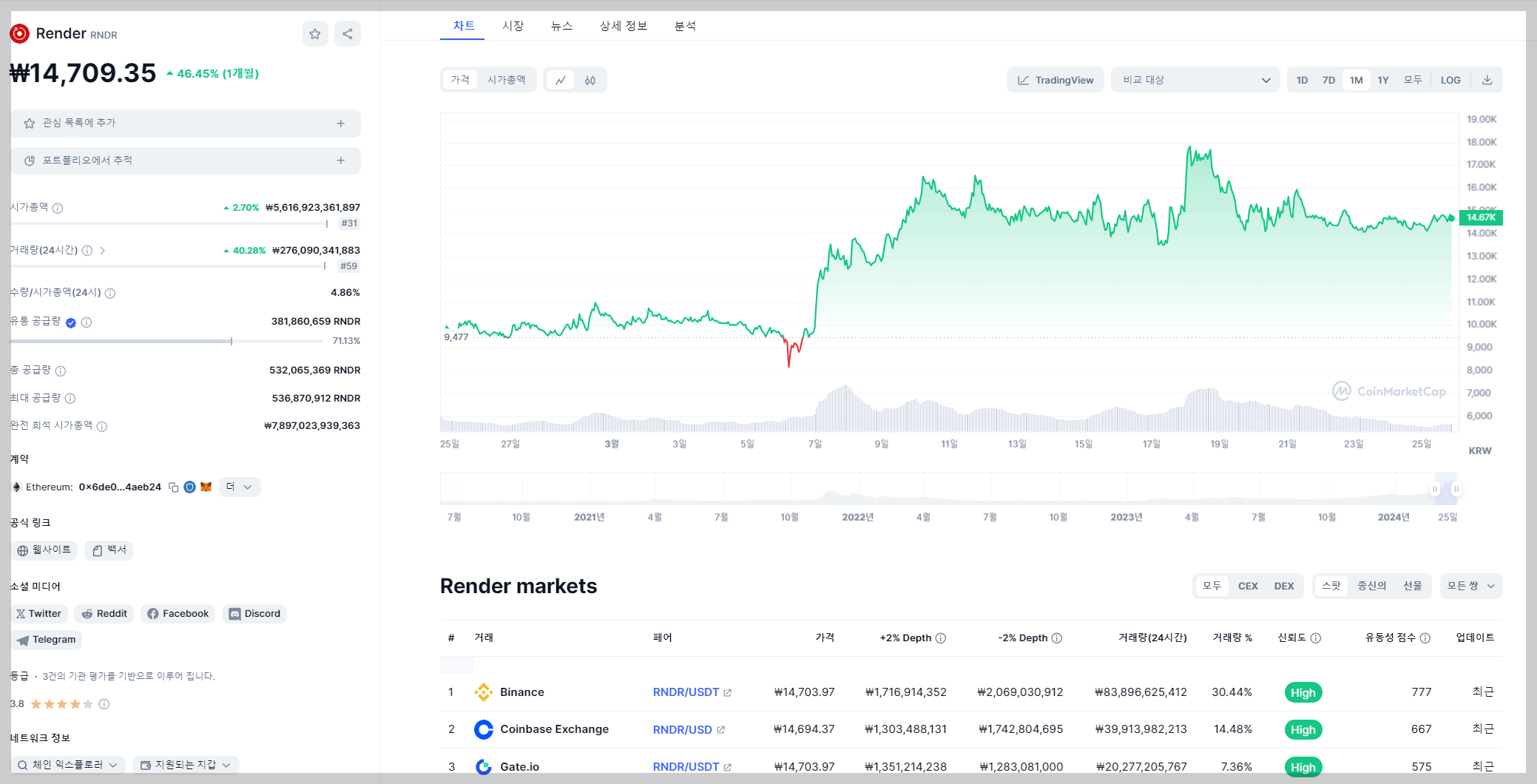Open 차트 tab

tap(464, 26)
